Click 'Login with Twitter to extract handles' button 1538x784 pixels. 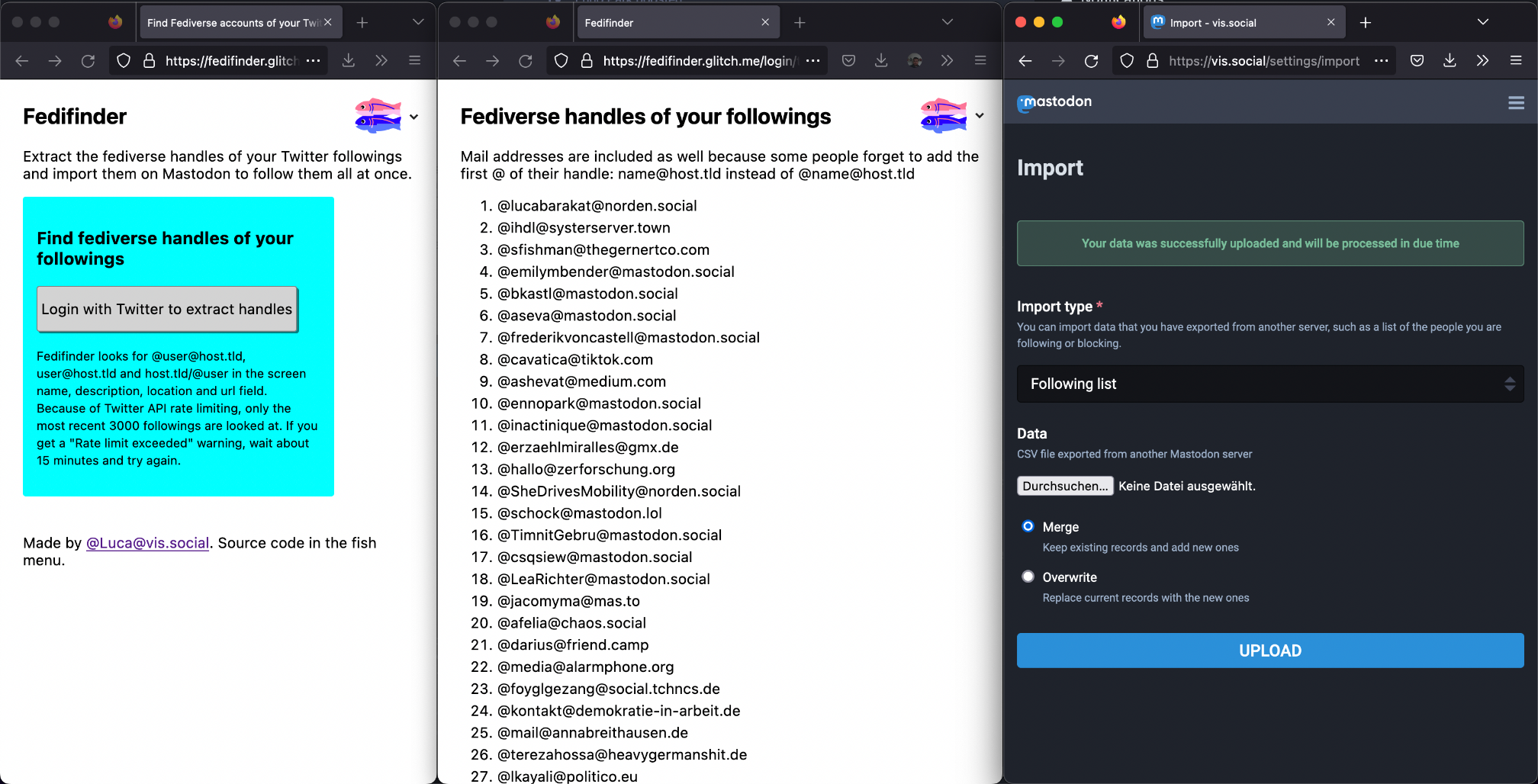click(167, 309)
